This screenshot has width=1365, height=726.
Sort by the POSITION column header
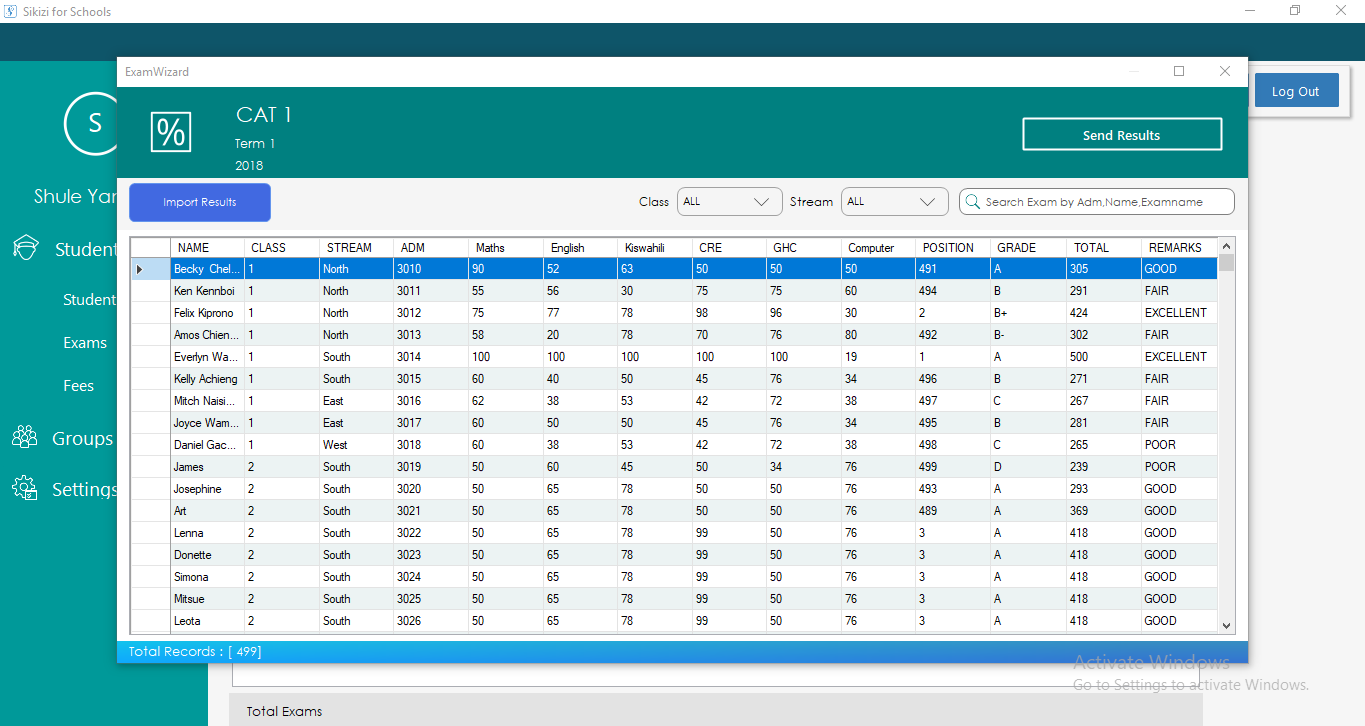click(953, 247)
